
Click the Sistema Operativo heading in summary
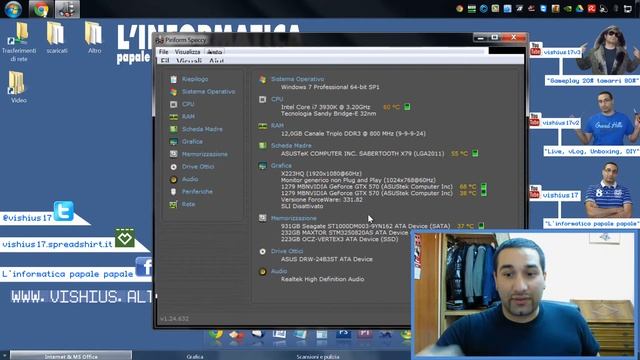tap(297, 79)
